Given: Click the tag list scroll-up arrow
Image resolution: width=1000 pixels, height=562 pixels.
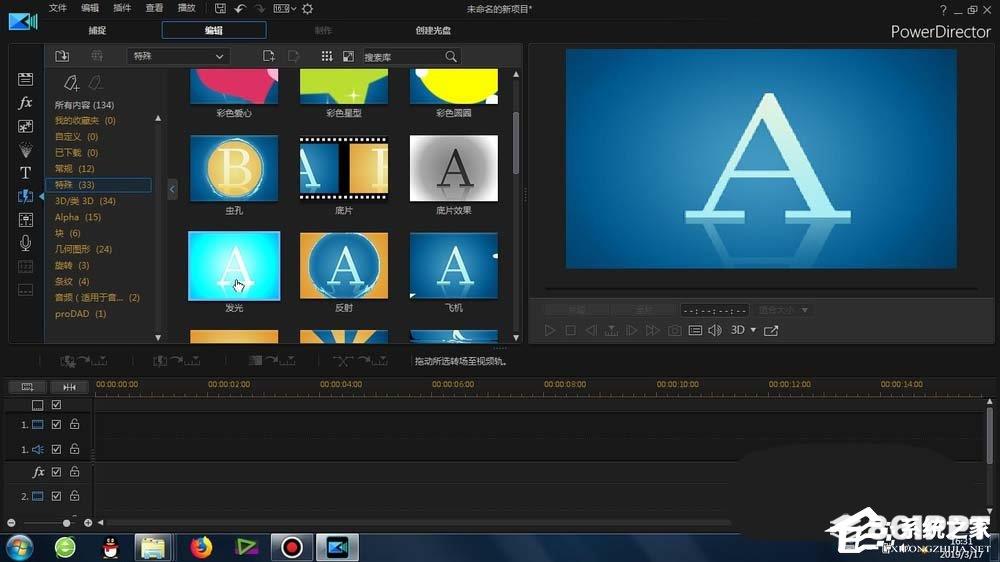Looking at the screenshot, I should [158, 118].
